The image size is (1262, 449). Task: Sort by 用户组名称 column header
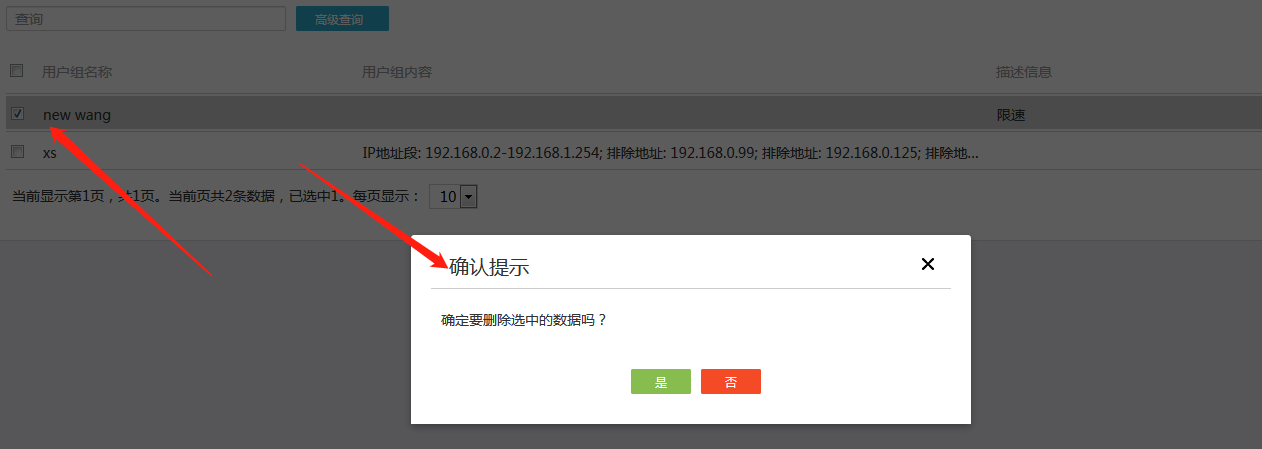(77, 72)
